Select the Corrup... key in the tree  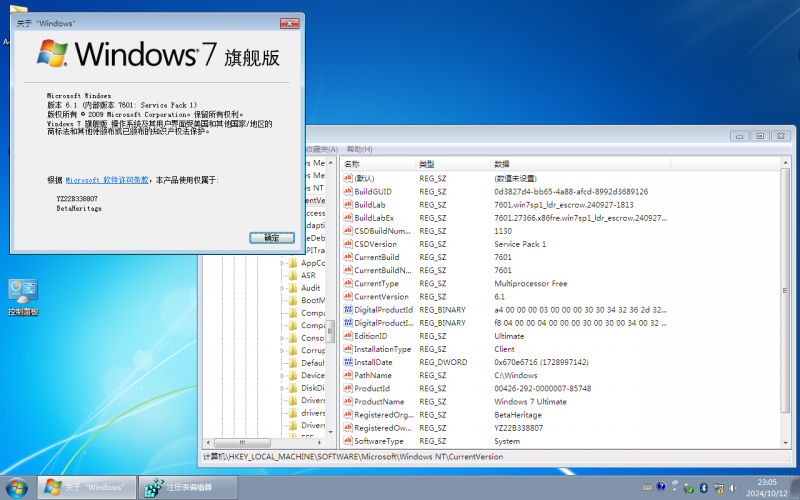pyautogui.click(x=312, y=351)
